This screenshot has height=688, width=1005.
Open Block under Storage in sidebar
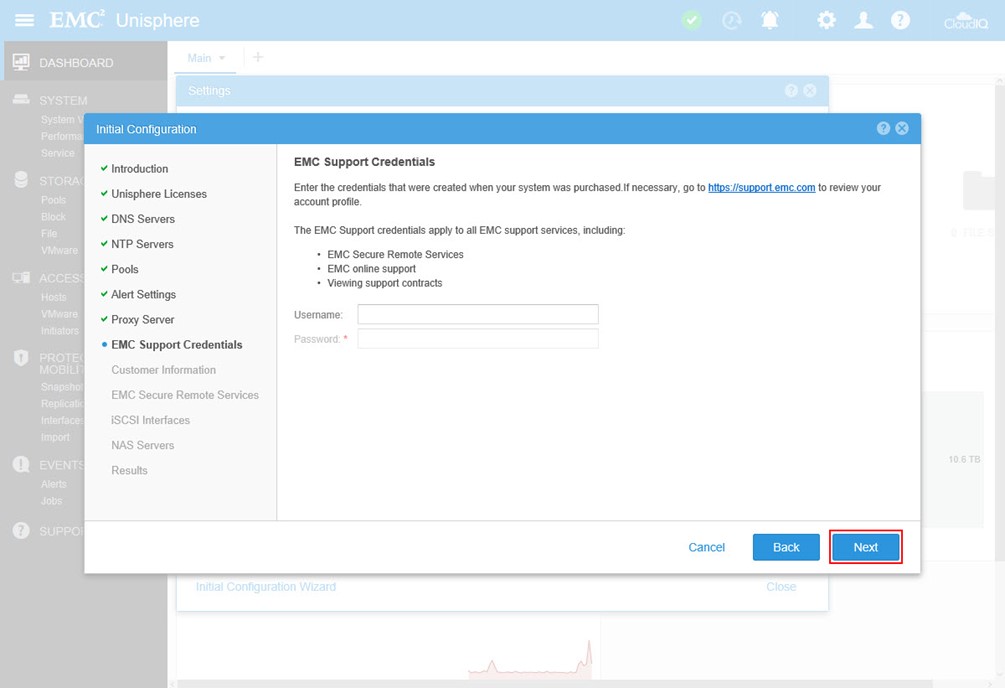pyautogui.click(x=53, y=217)
